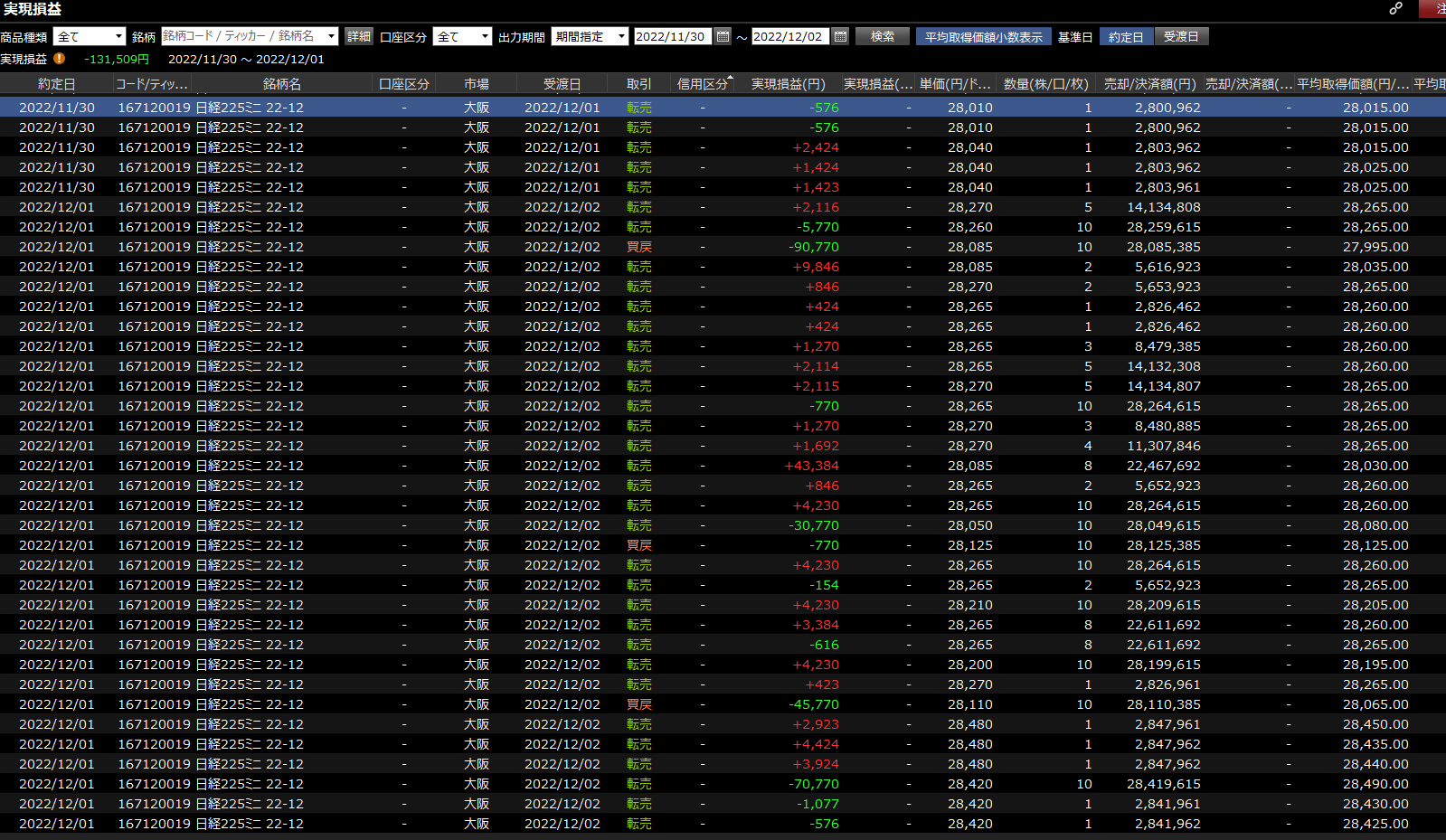Sort by 口座区分 column header
The image size is (1446, 840).
click(x=404, y=83)
